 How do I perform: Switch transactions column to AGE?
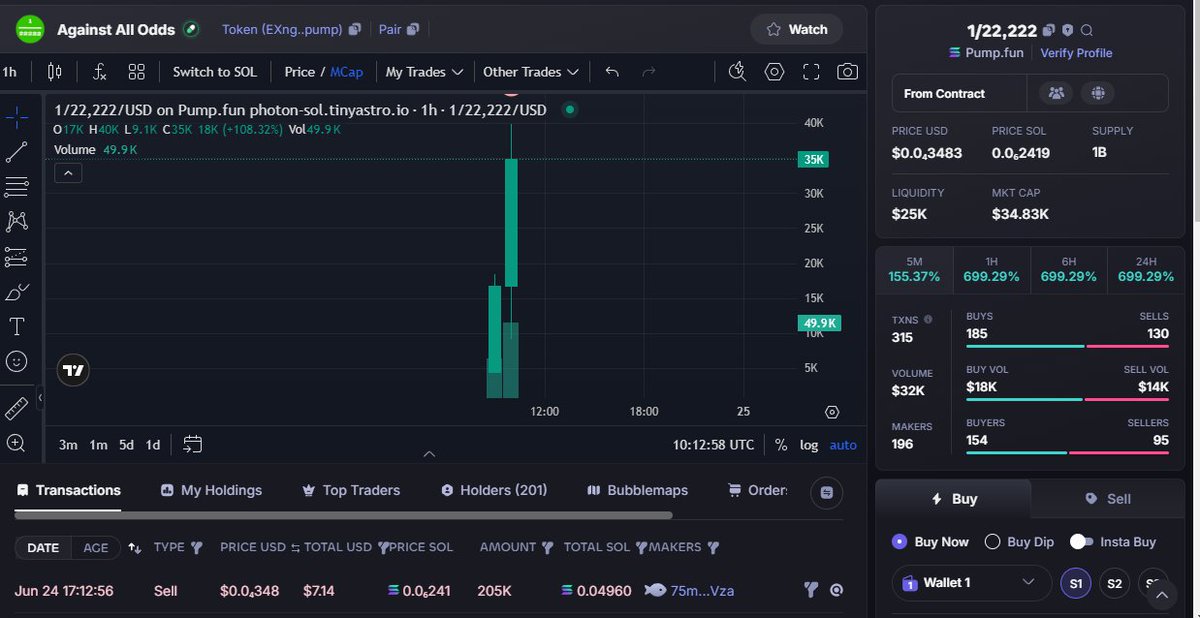pos(96,548)
